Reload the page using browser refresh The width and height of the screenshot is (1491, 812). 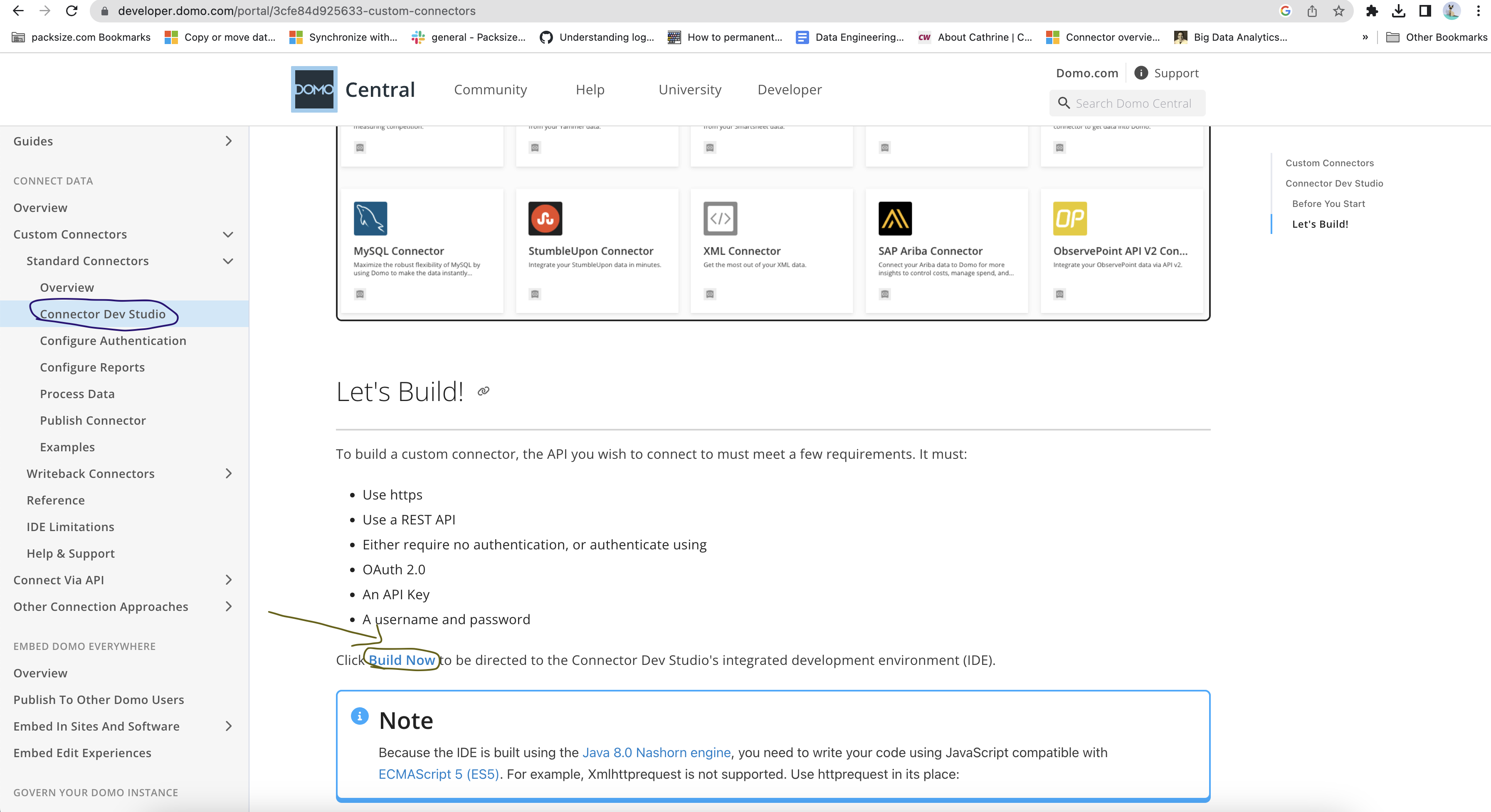point(72,11)
